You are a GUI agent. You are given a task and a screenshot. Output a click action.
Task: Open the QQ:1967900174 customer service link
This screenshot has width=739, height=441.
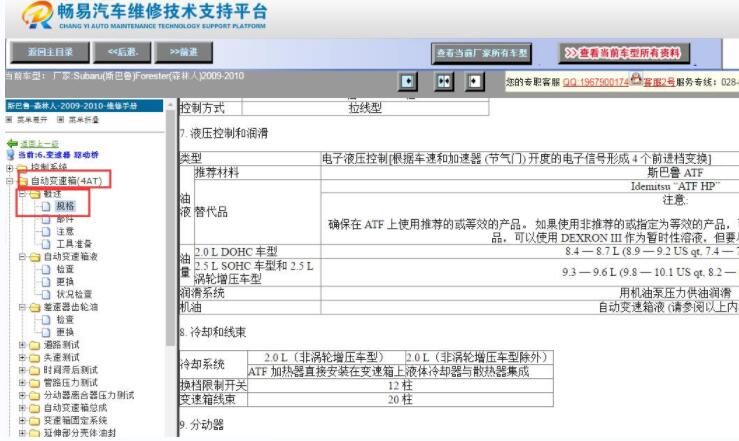pyautogui.click(x=596, y=82)
